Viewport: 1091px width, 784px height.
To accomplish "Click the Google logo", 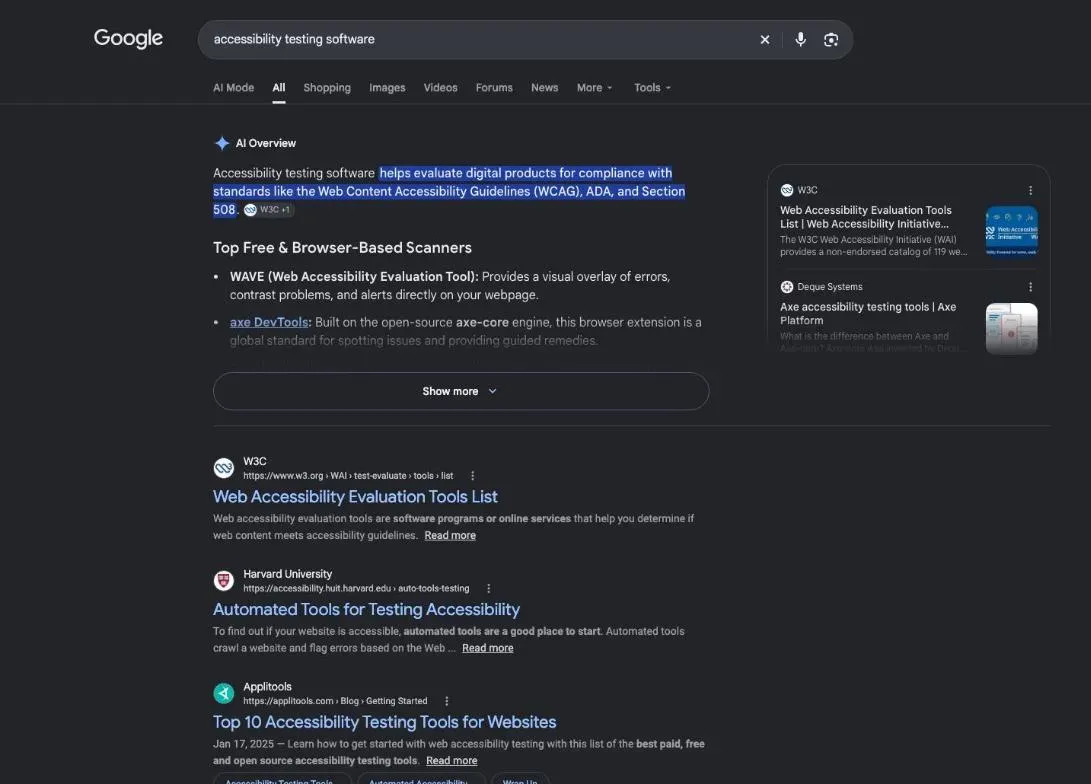I will coord(128,38).
